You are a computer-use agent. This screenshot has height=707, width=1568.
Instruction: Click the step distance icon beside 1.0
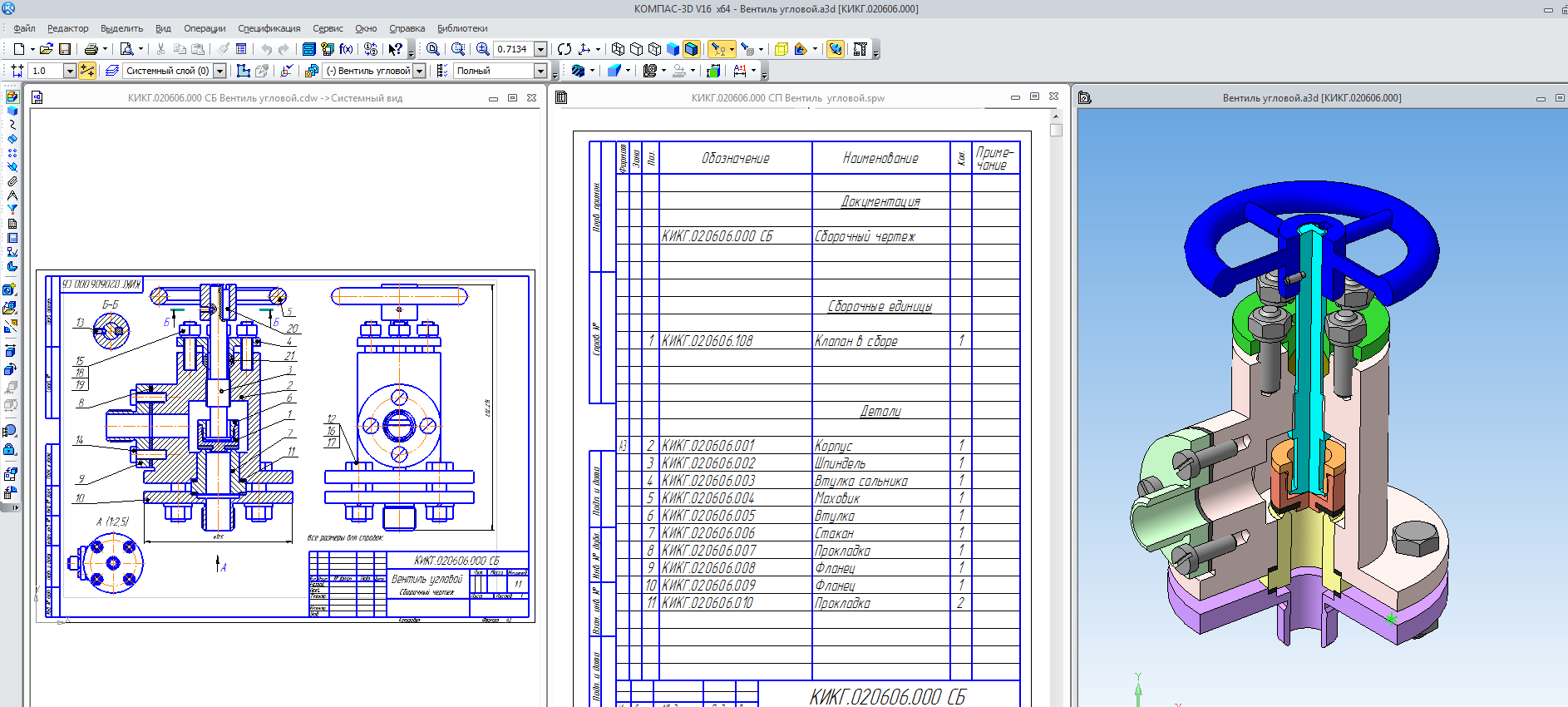[17, 71]
